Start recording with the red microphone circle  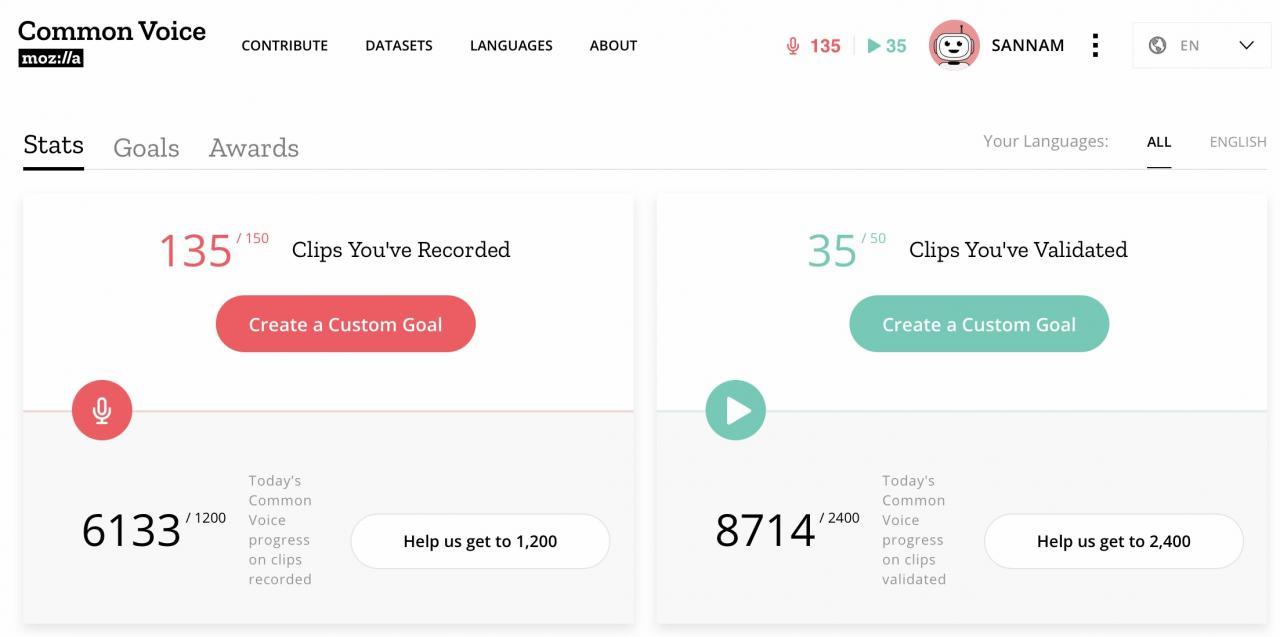pyautogui.click(x=102, y=410)
